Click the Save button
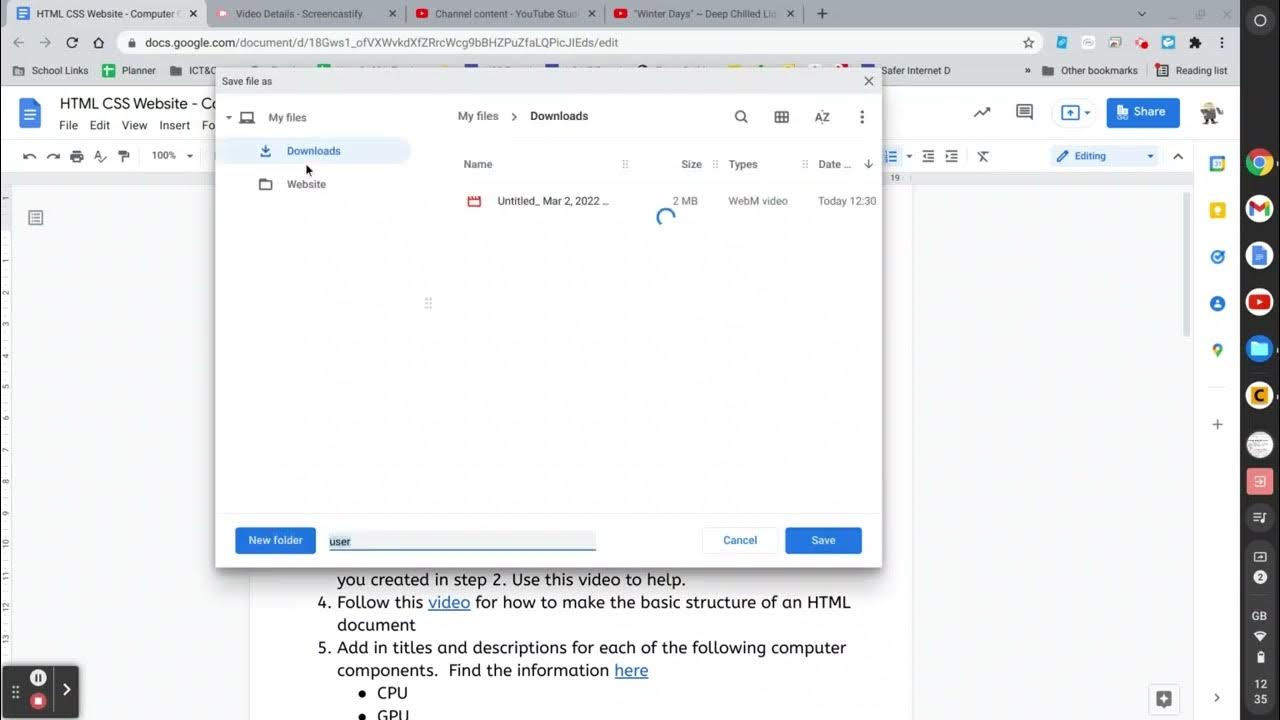 click(x=823, y=540)
